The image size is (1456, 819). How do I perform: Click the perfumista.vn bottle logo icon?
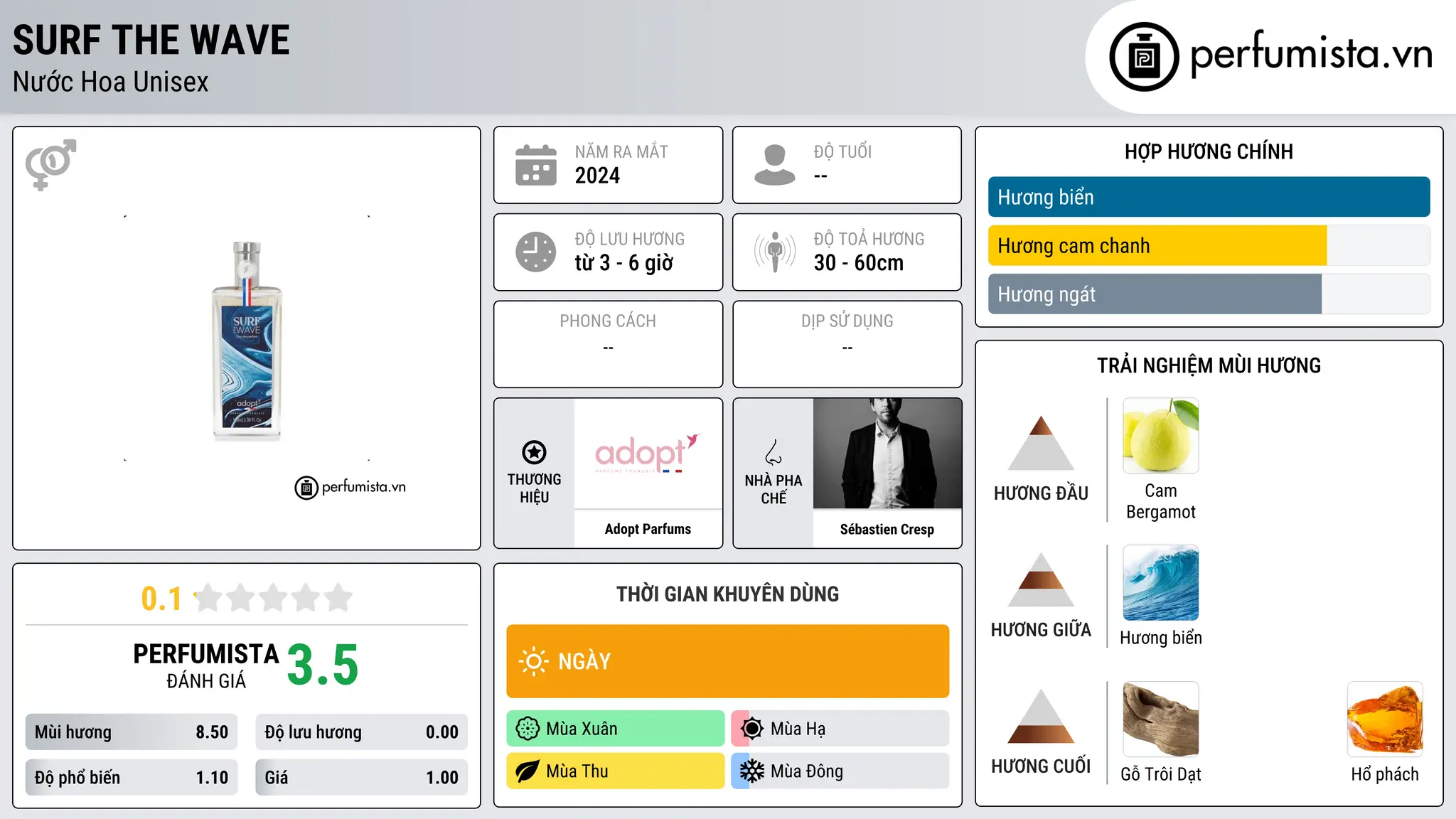[1144, 57]
